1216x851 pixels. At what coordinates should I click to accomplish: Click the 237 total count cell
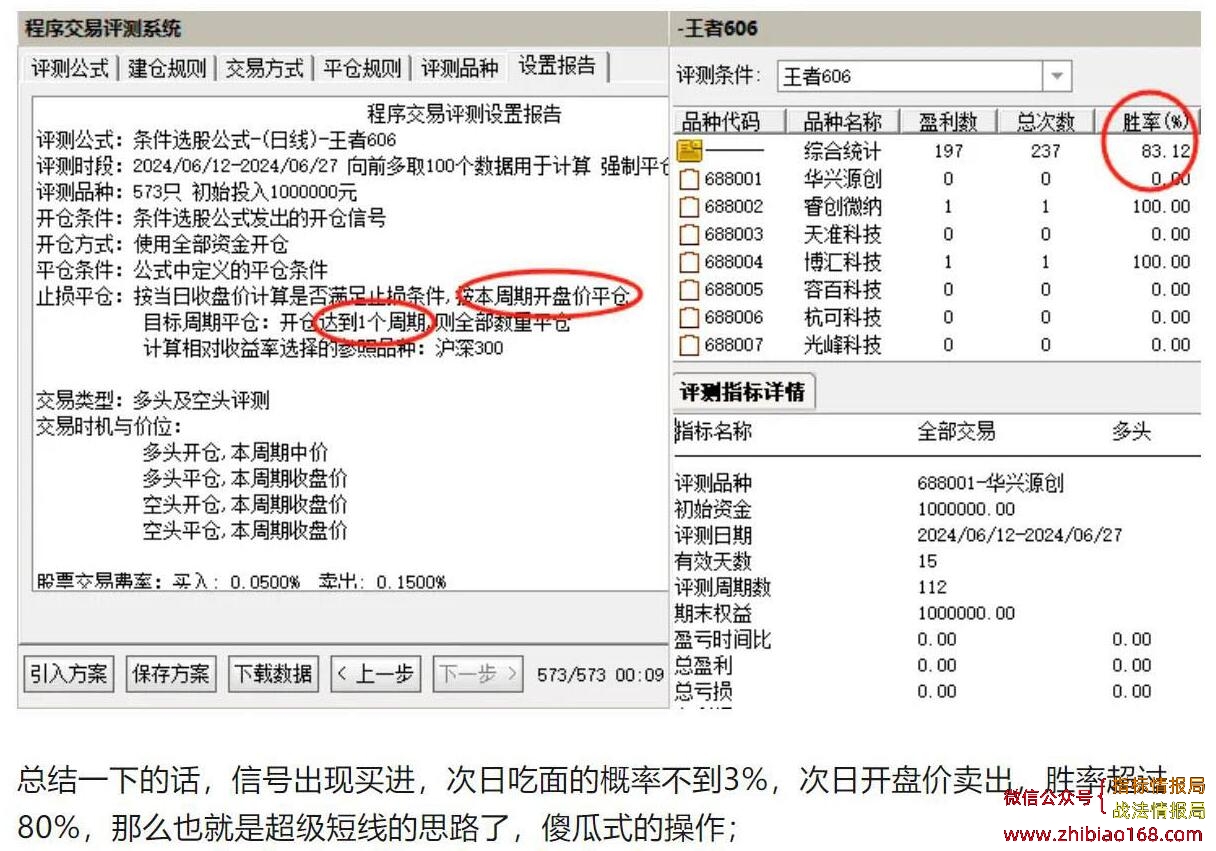1046,152
